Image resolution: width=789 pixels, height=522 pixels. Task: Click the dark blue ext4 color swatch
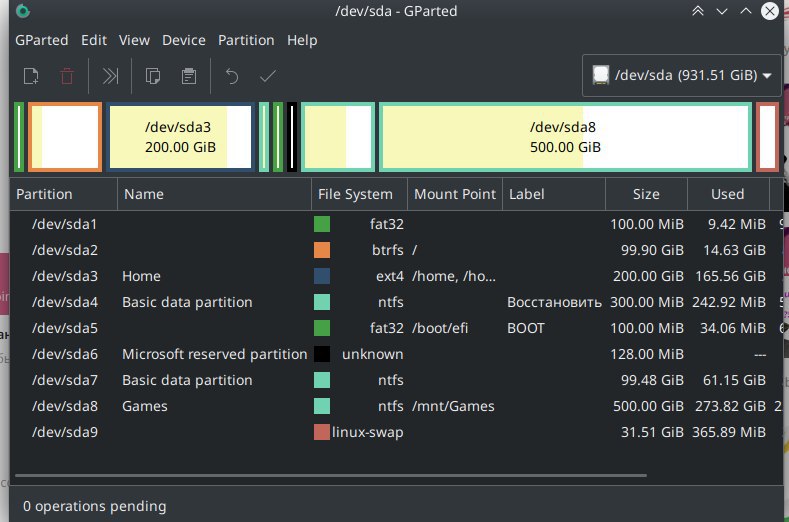coord(322,276)
